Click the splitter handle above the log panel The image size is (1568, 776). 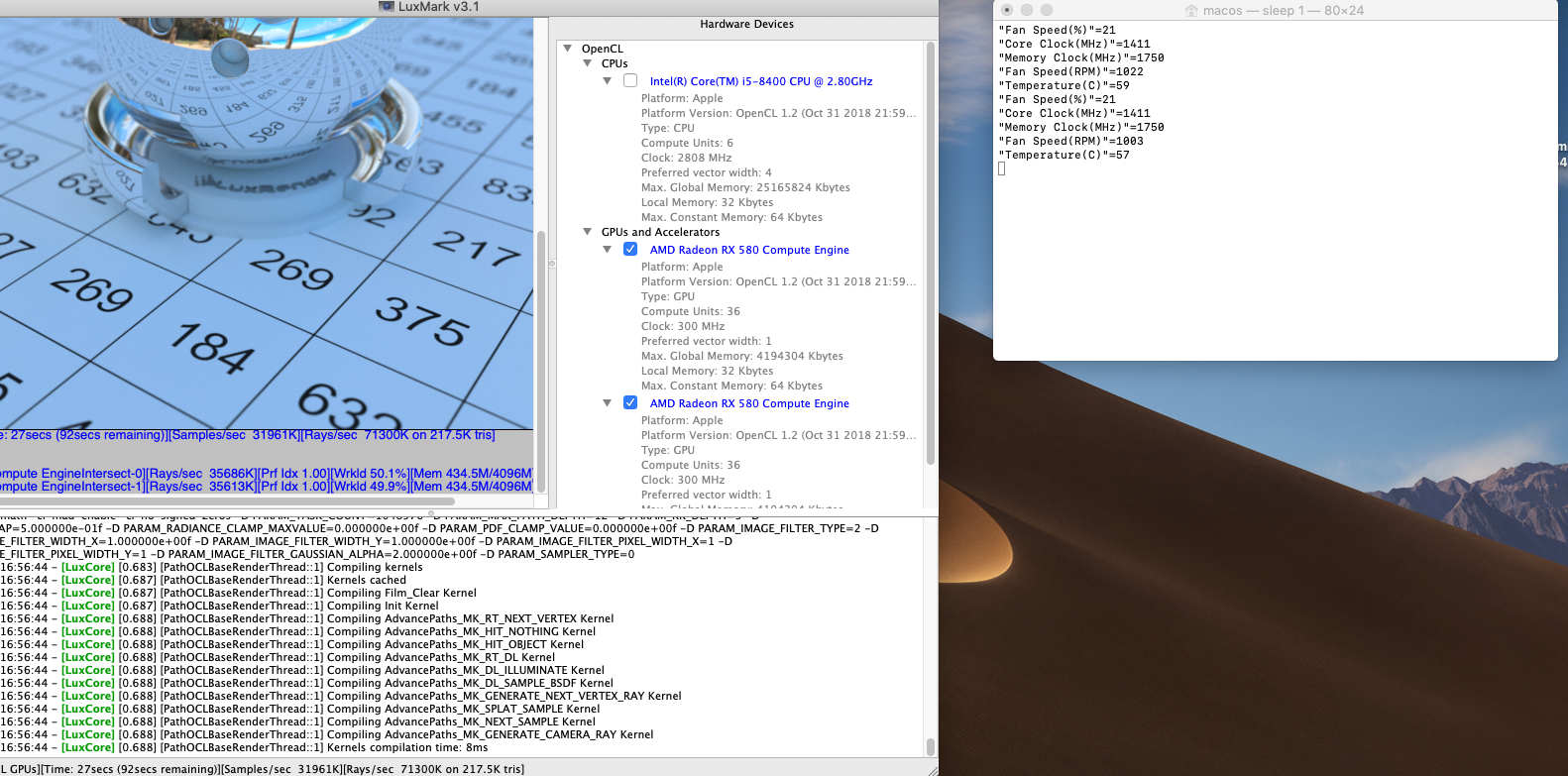coord(431,513)
